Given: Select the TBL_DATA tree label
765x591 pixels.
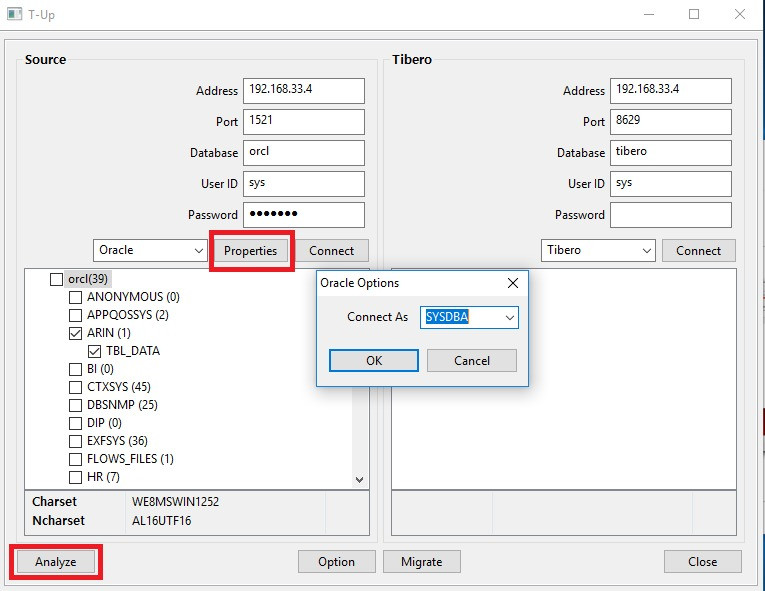Looking at the screenshot, I should tap(133, 351).
